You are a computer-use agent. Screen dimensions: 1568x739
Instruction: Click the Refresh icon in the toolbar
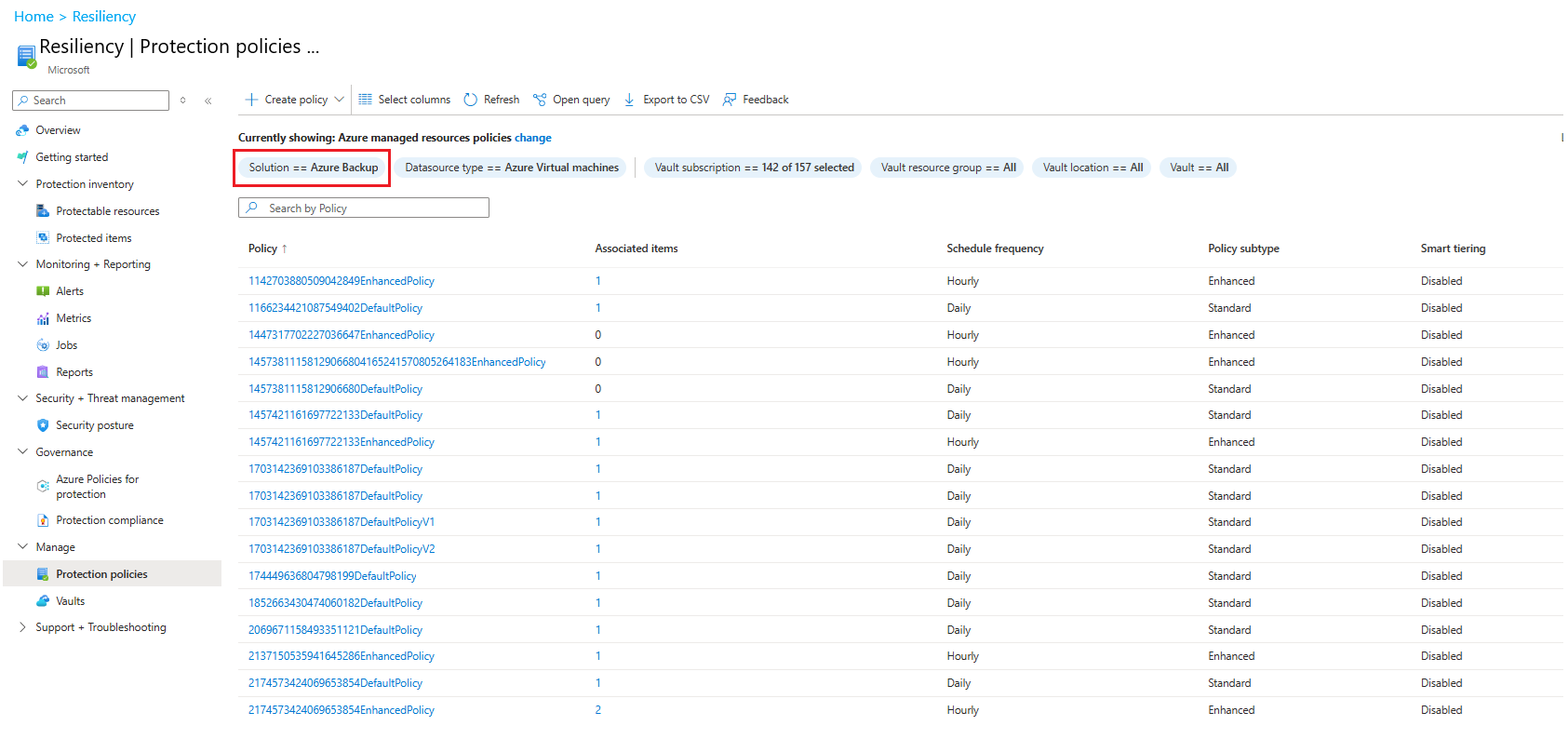[471, 100]
